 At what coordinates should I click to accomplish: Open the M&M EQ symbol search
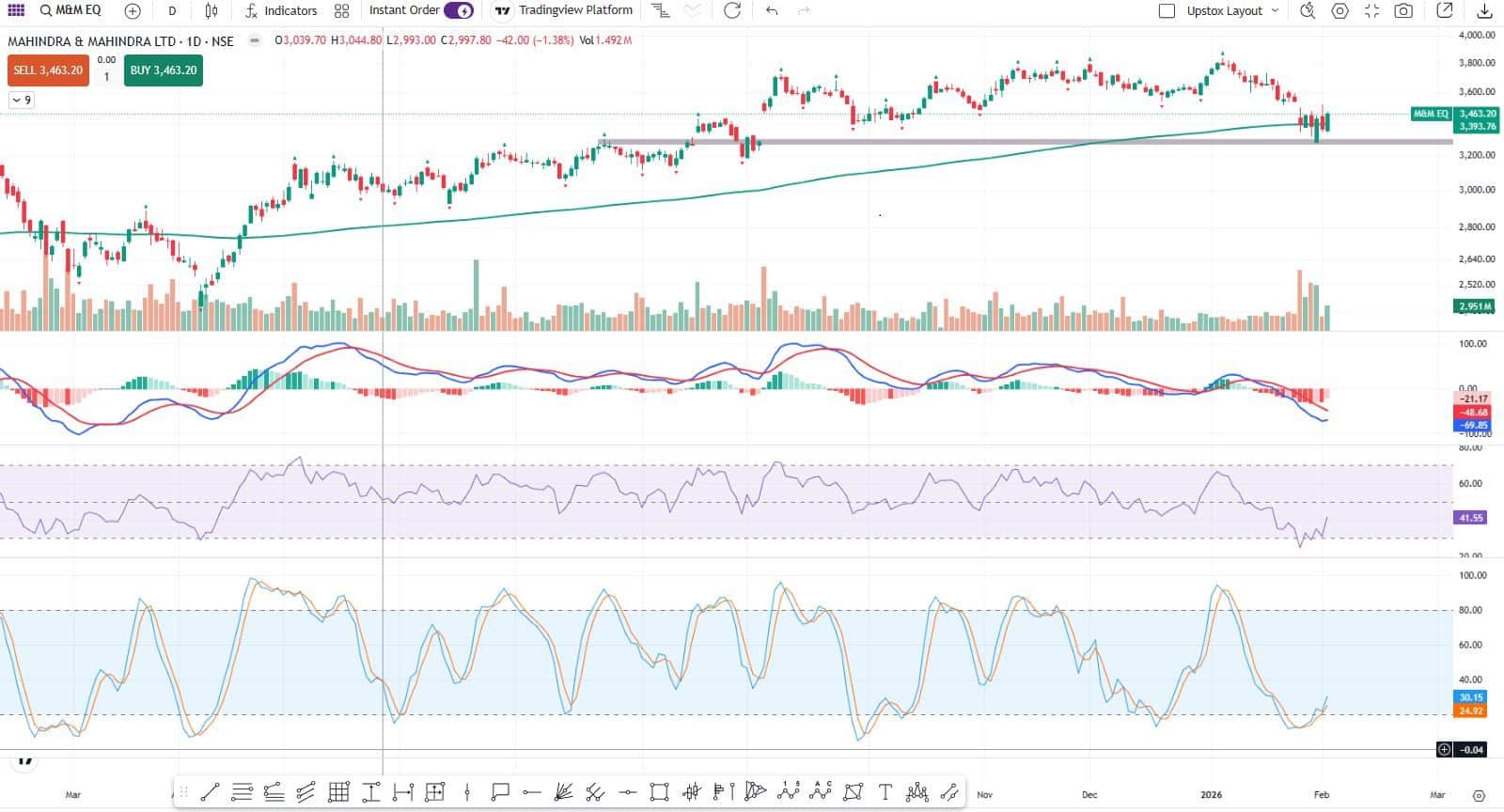[x=70, y=10]
